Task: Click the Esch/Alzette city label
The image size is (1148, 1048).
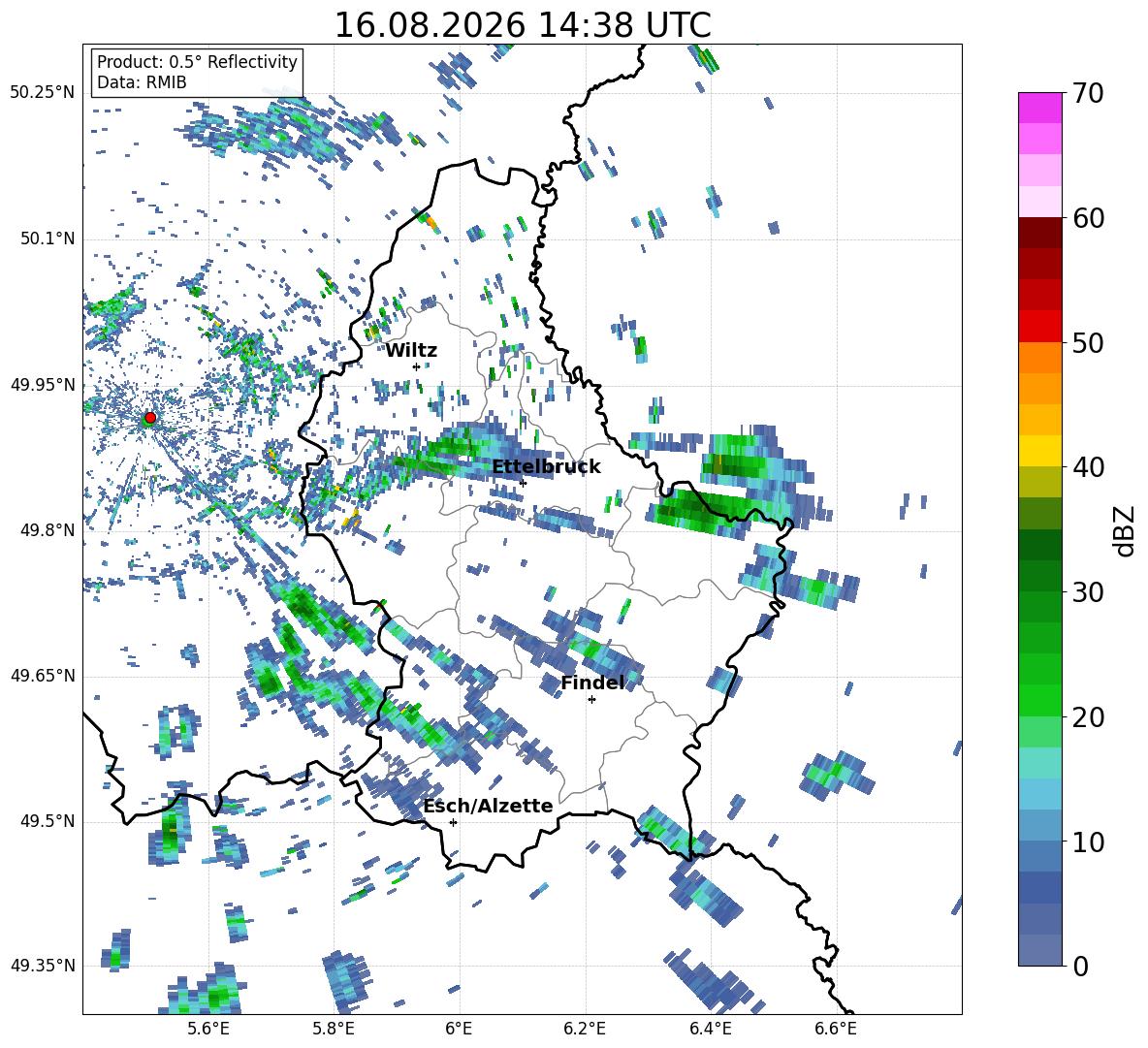Action: (489, 806)
